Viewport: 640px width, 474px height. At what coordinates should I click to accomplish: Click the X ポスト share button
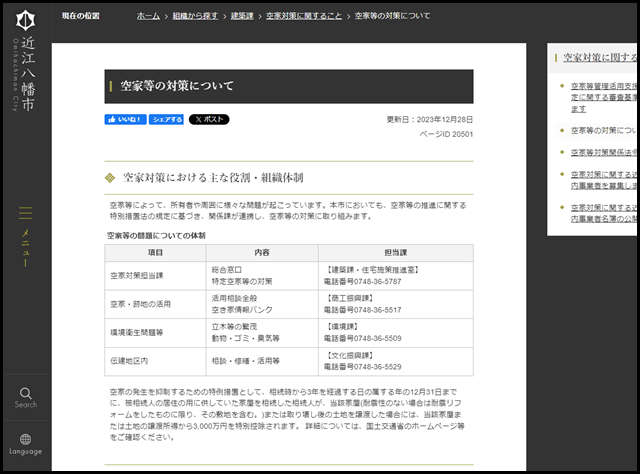tap(209, 119)
